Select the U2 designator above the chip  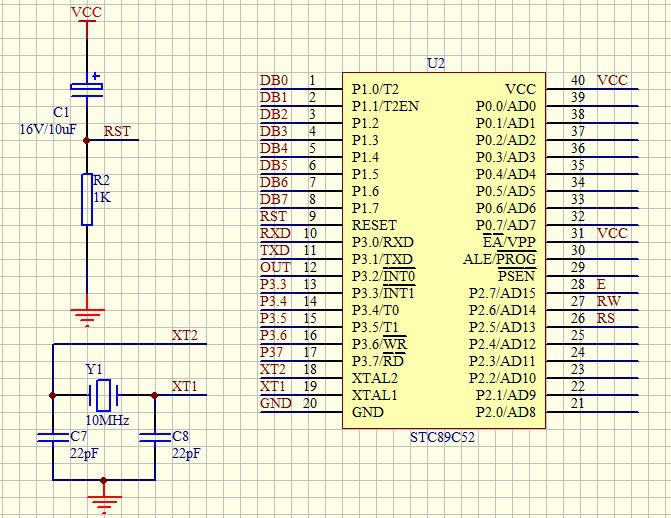tap(436, 64)
